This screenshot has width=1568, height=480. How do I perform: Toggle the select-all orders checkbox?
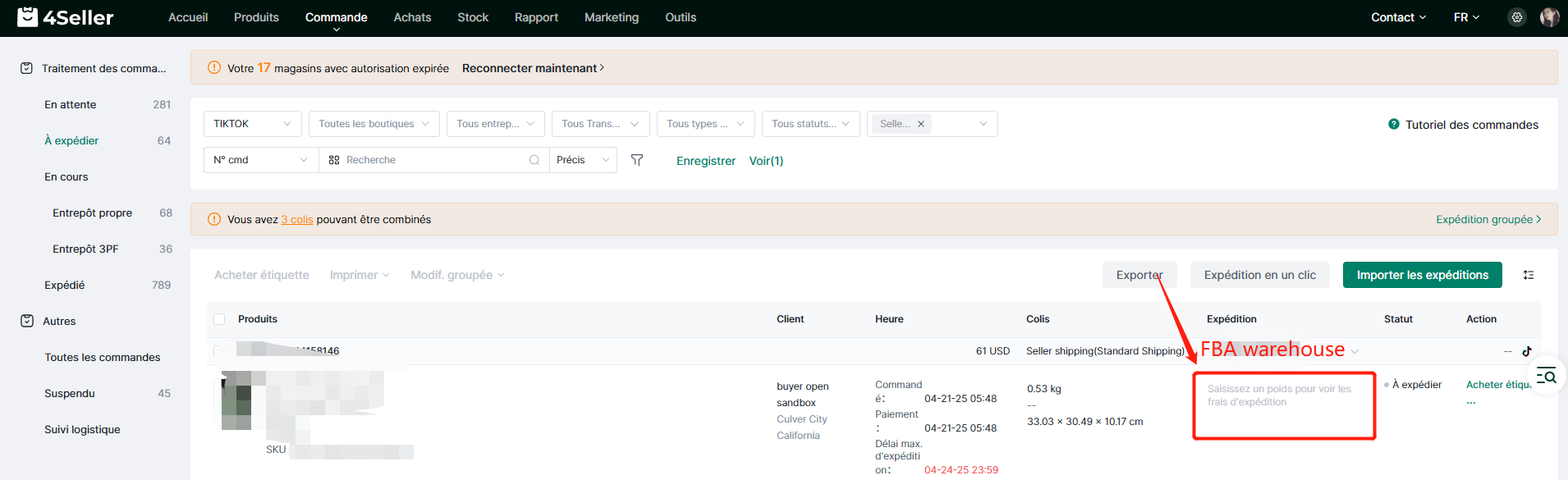[x=219, y=319]
